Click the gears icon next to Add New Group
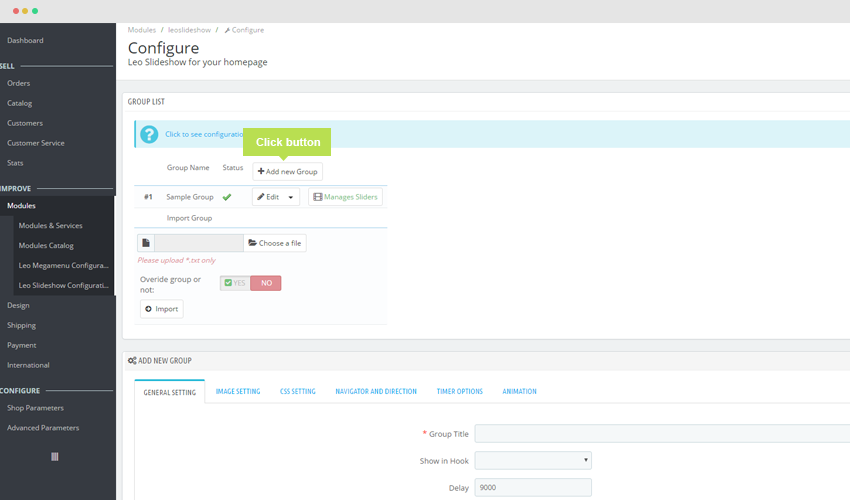 click(x=132, y=361)
